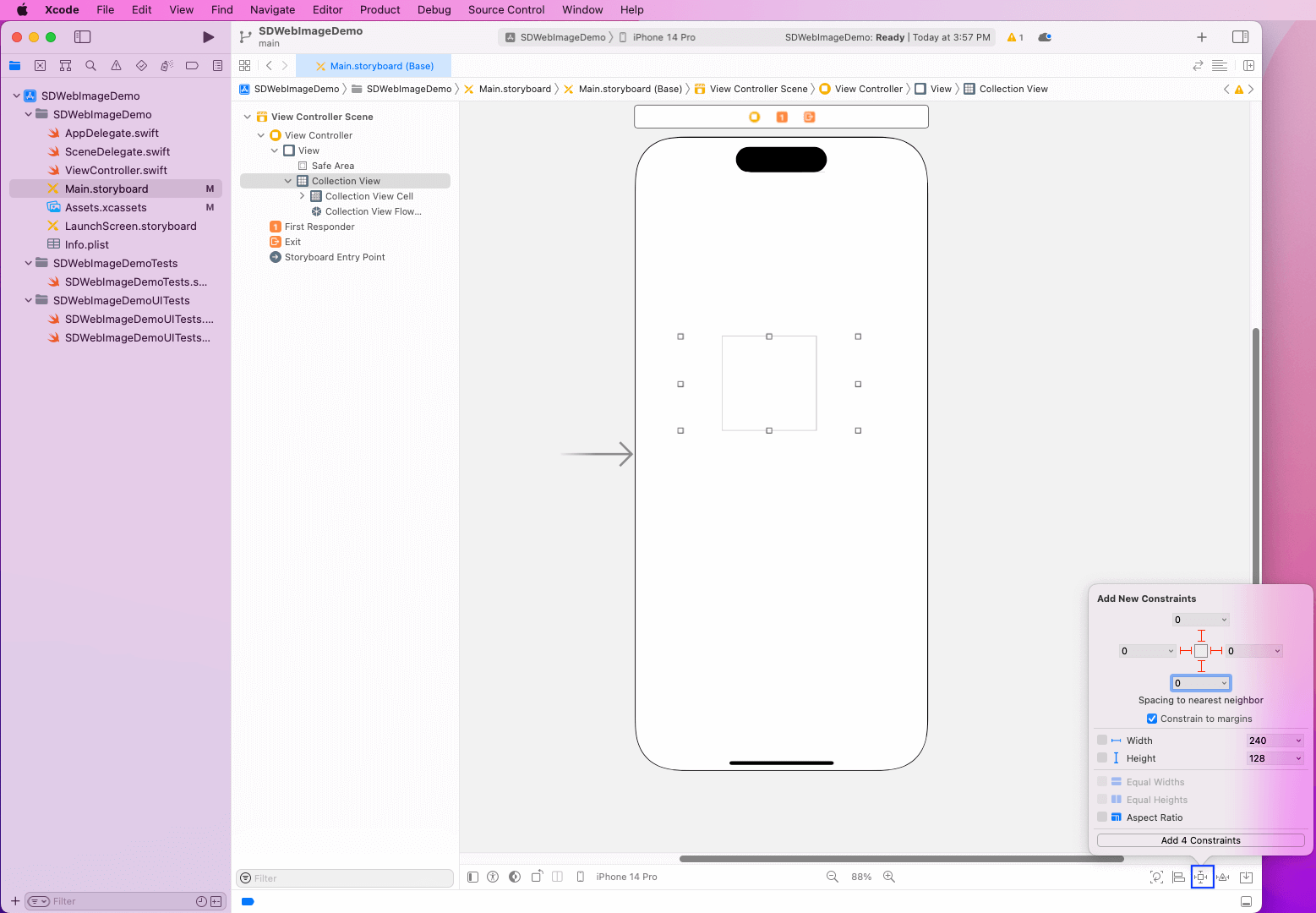Viewport: 1316px width, 913px height.
Task: Open the Library with plus button
Action: click(x=1201, y=37)
